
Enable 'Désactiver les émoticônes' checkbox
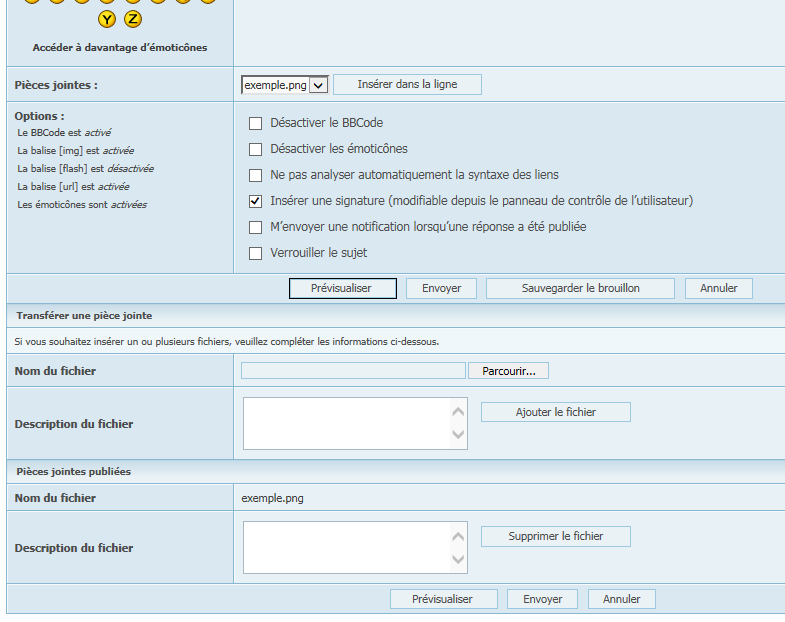pos(256,149)
